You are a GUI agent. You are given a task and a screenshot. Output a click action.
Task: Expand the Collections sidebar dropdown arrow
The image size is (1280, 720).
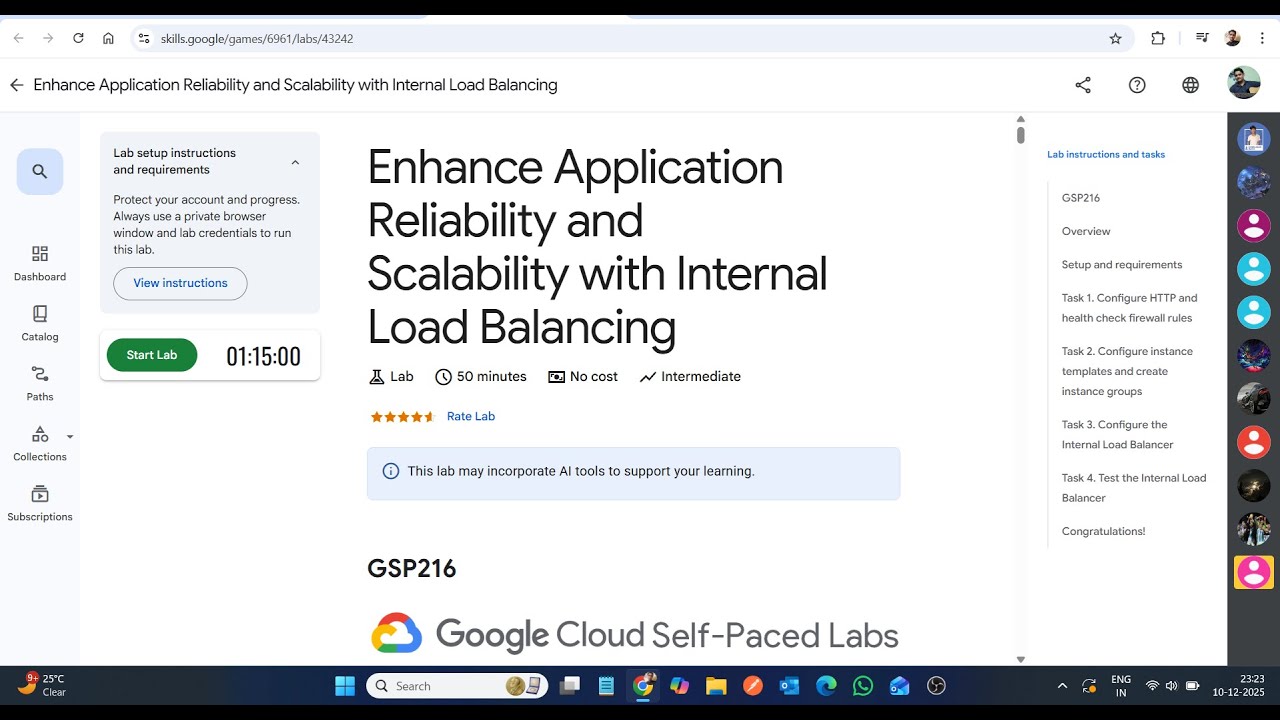pyautogui.click(x=70, y=437)
